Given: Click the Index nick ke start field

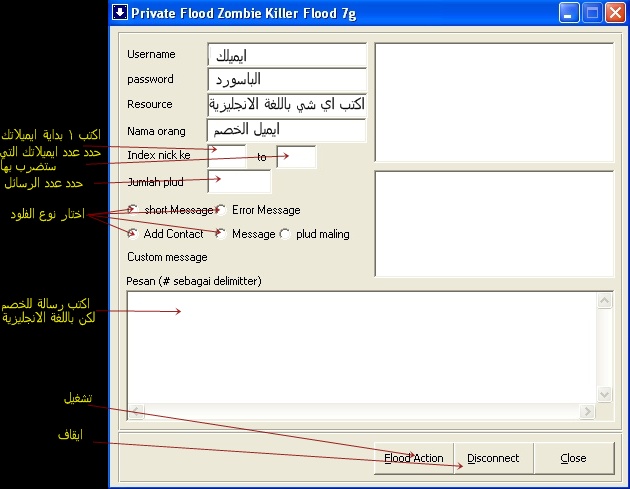Looking at the screenshot, I should (x=227, y=156).
